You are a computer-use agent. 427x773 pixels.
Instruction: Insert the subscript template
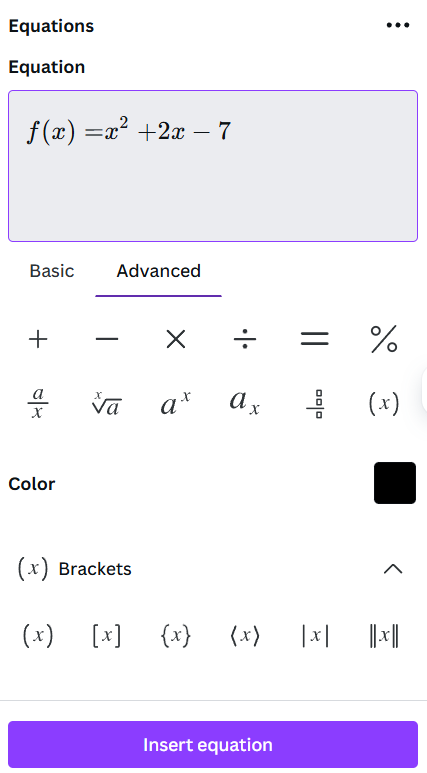(245, 403)
